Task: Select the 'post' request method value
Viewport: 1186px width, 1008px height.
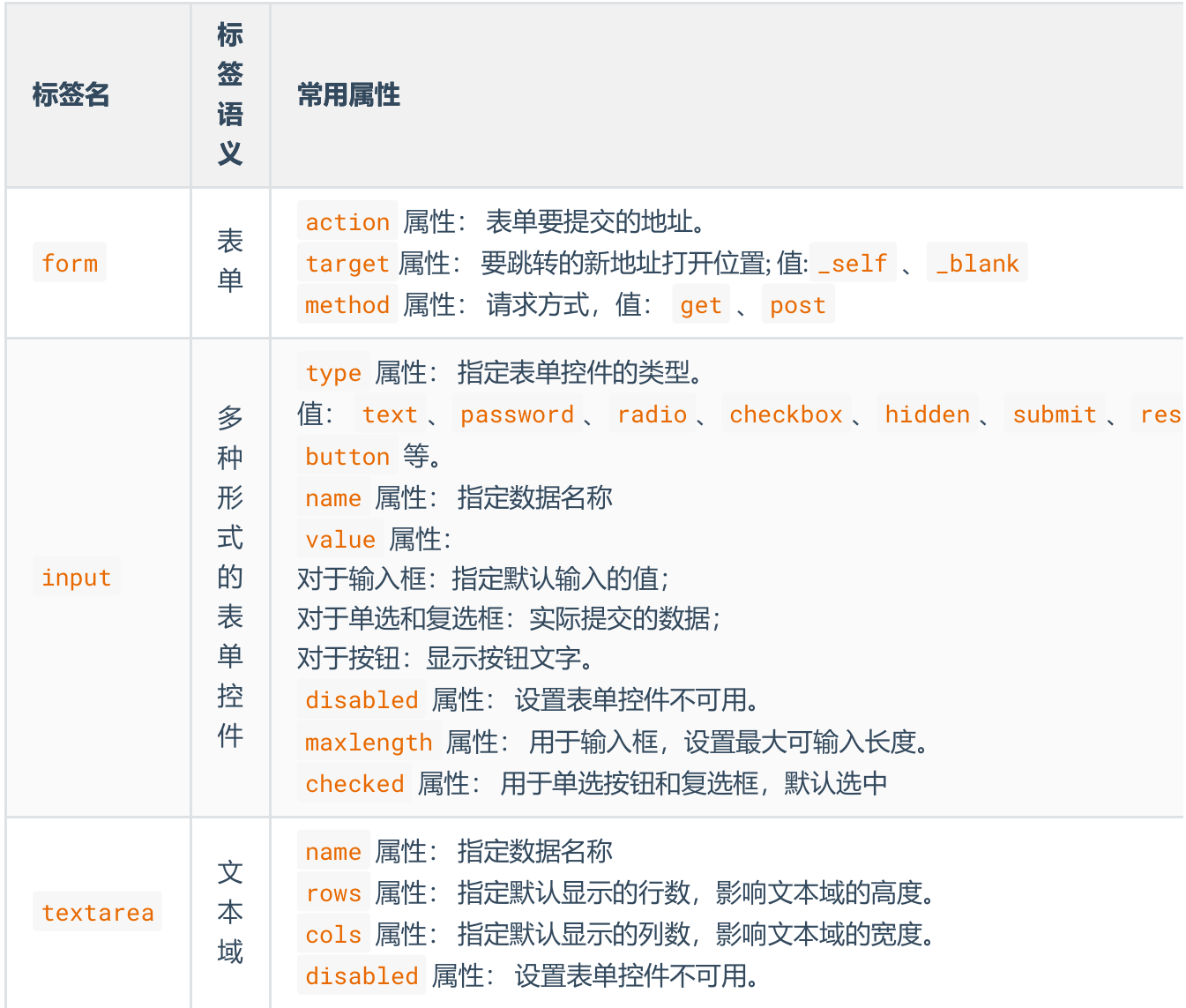Action: click(x=797, y=305)
